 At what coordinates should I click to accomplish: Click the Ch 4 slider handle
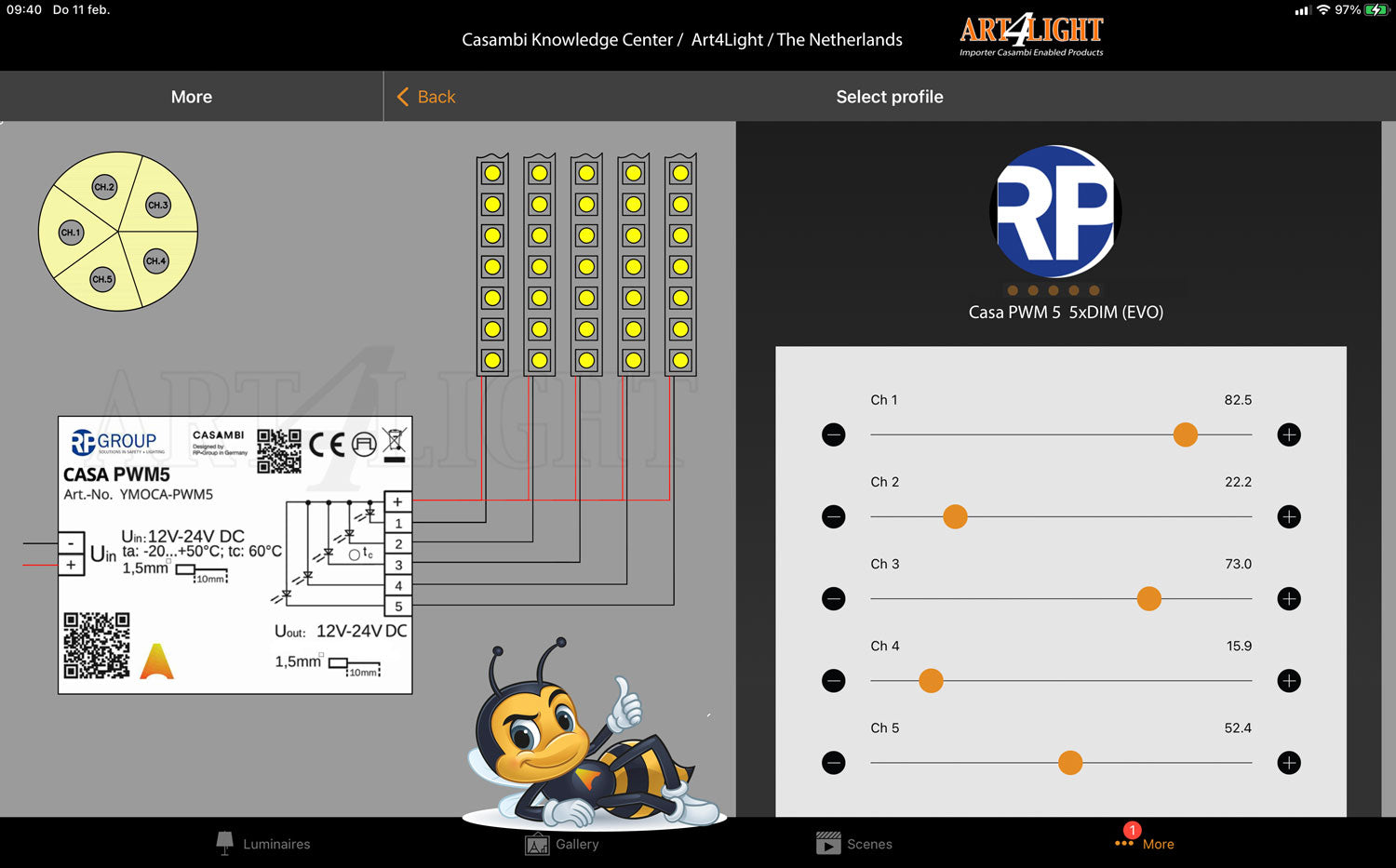pyautogui.click(x=931, y=681)
